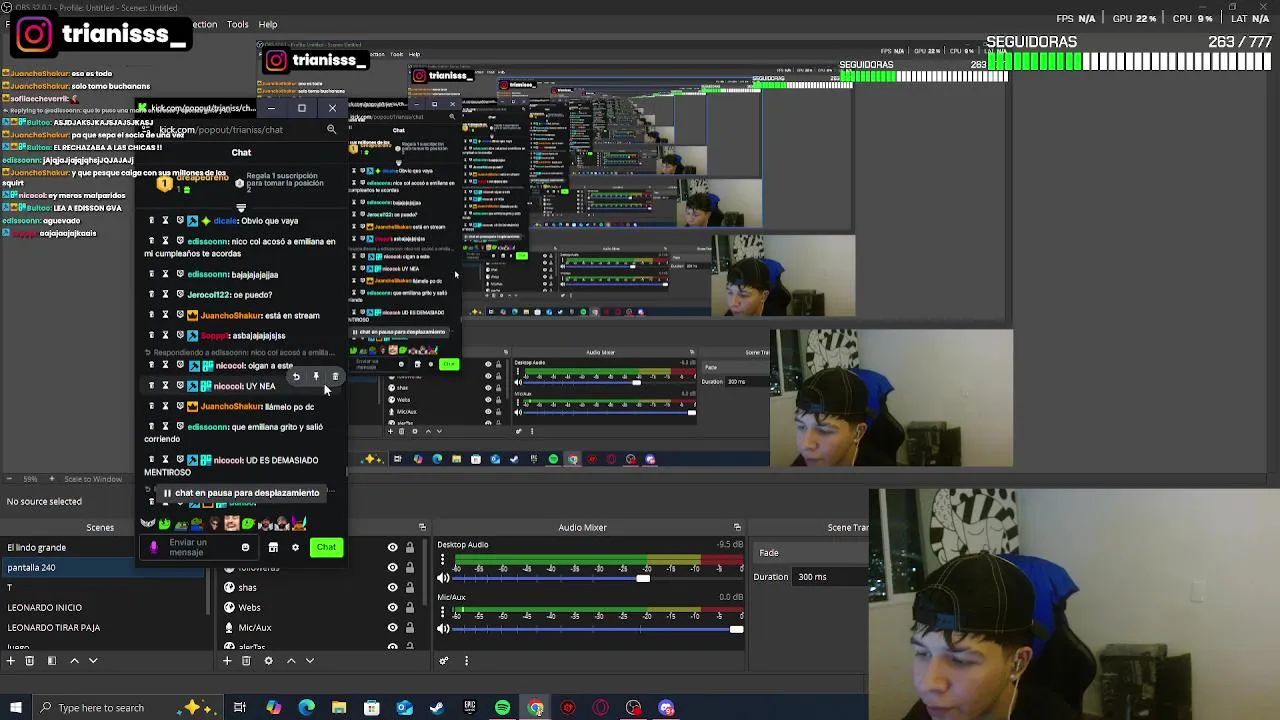Select the 'pantalla 240' scene
The image size is (1280, 720).
pyautogui.click(x=68, y=567)
